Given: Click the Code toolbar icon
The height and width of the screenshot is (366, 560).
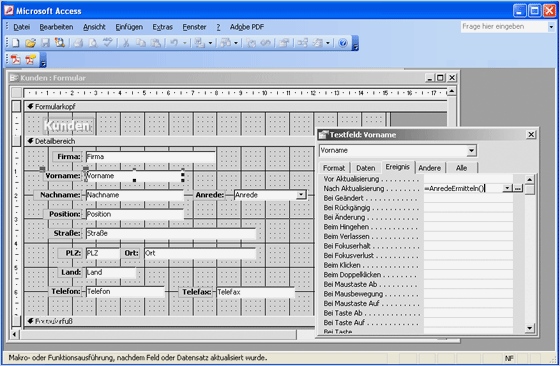Looking at the screenshot, I should (251, 43).
